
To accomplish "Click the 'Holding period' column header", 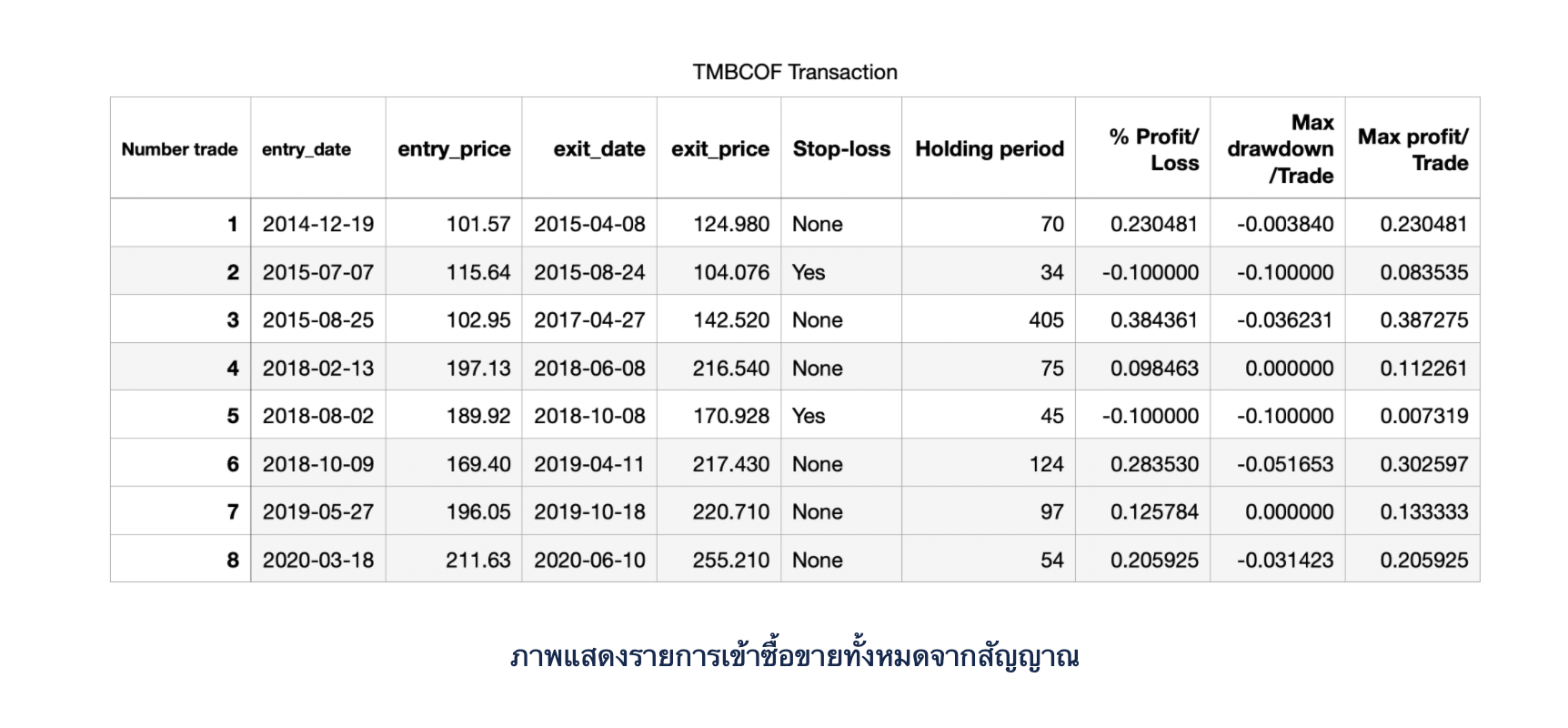I will (x=989, y=149).
